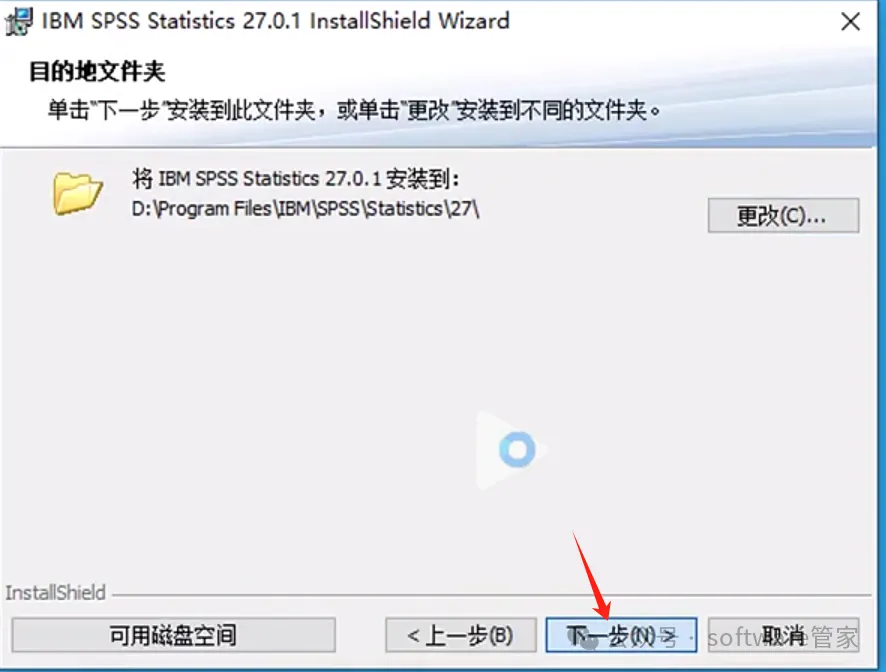Click the red arrow annotation

591,575
